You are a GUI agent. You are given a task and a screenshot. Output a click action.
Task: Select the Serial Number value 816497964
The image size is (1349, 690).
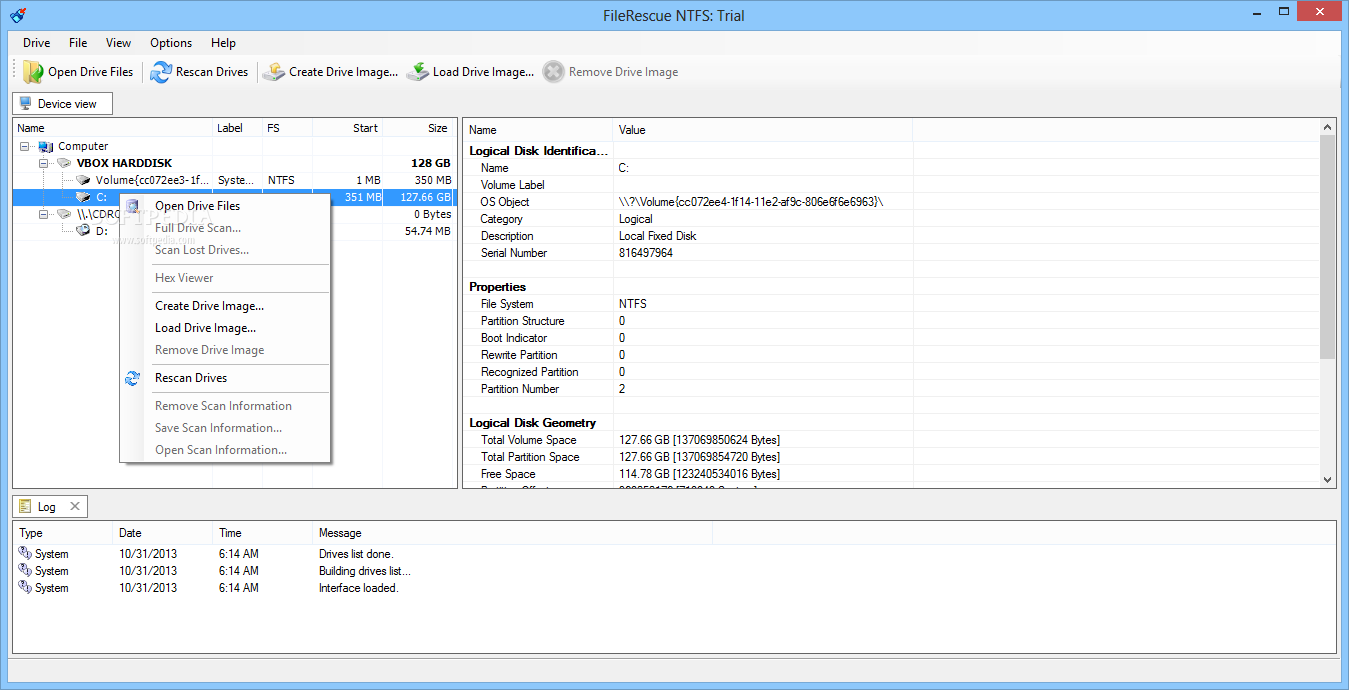645,253
